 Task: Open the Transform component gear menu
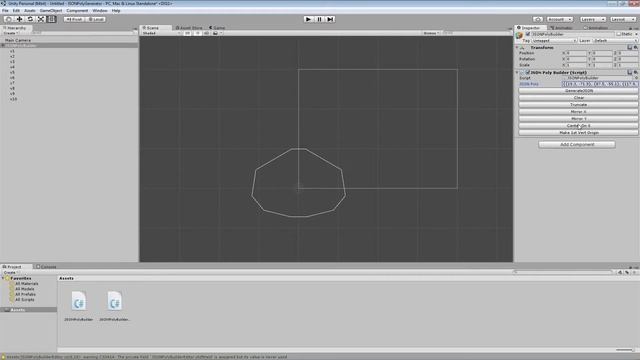point(636,48)
